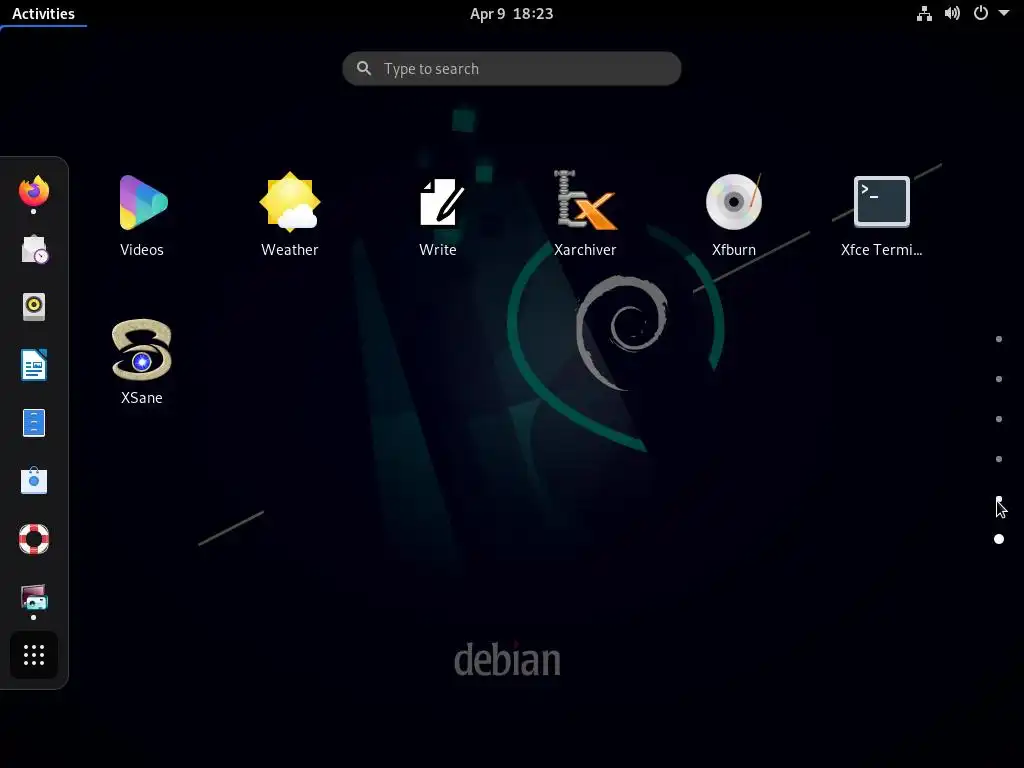Go to the first app grid page dot
The image size is (1024, 768).
point(999,339)
